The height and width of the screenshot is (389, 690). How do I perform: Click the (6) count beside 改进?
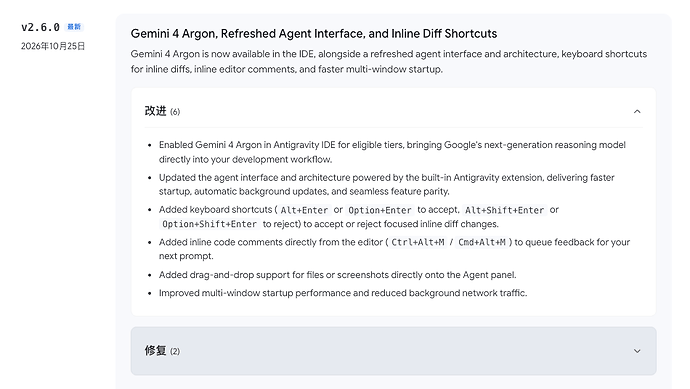(x=175, y=112)
